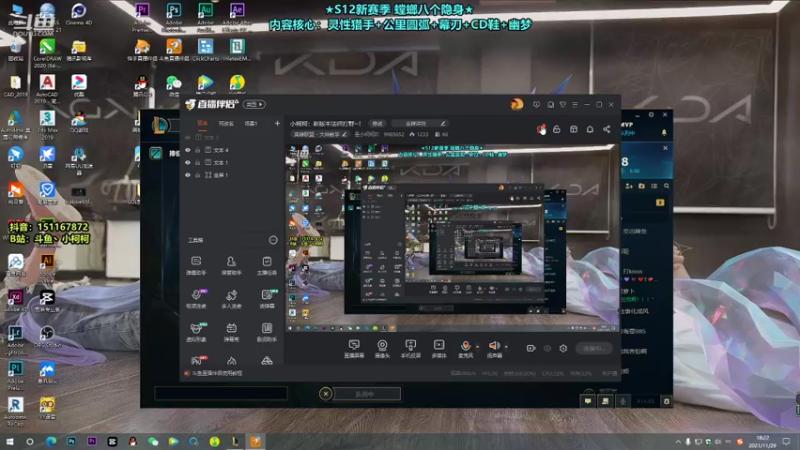Open Microsoft Edge from the taskbar
Viewport: 800px width, 450px height.
coord(51,441)
